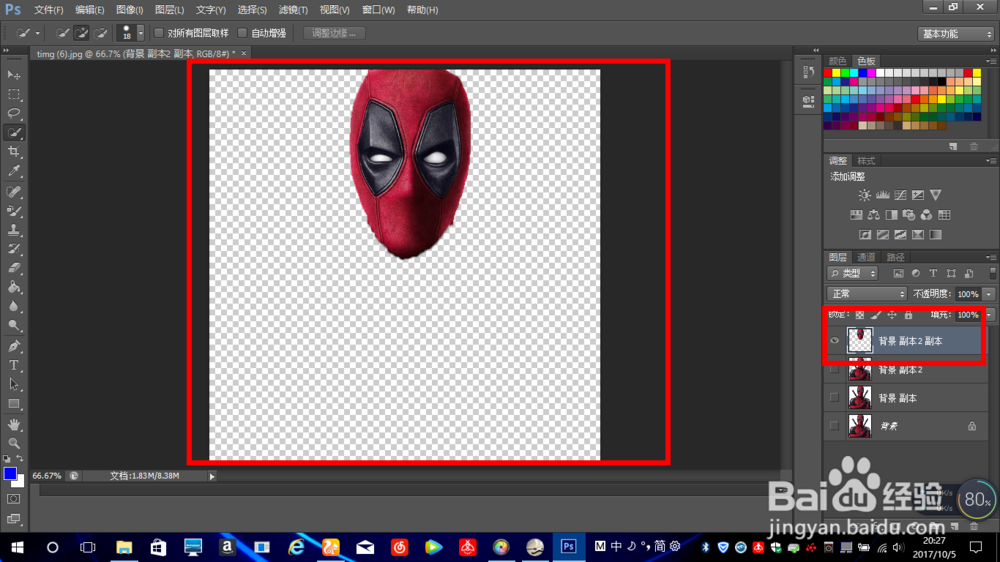1000x562 pixels.
Task: Click the Photoshop taskbar icon
Action: pos(568,547)
